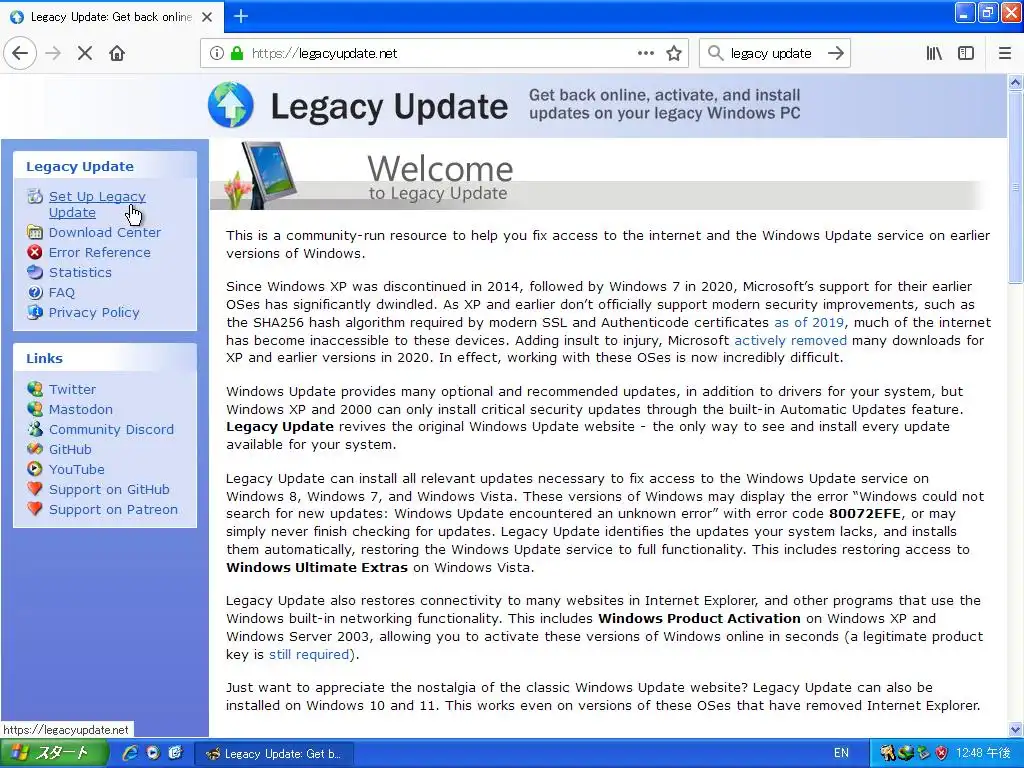Open the FAQ link
Viewport: 1024px width, 768px height.
[61, 293]
